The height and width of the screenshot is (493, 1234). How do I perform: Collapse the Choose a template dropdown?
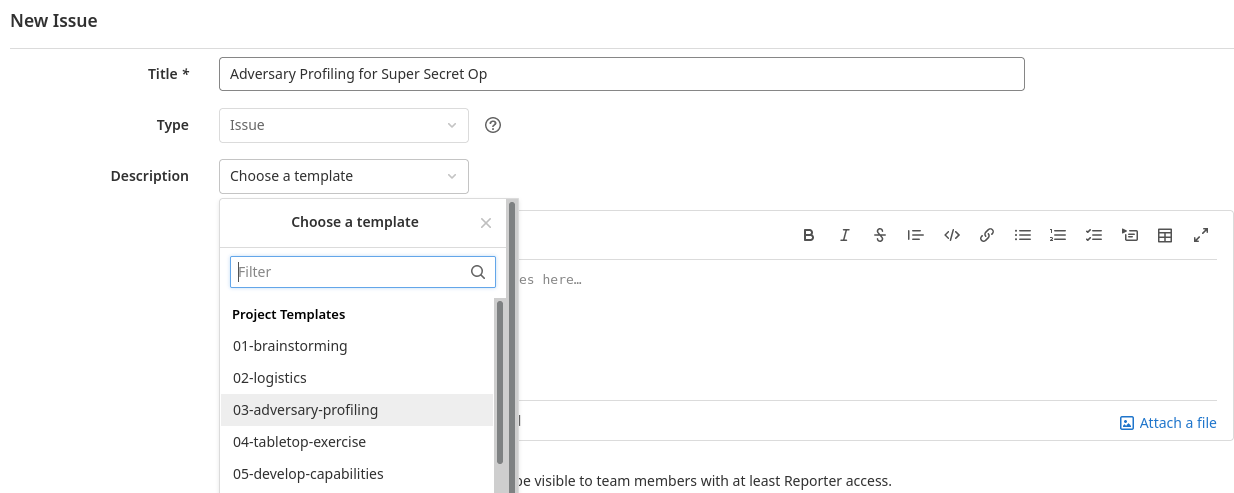pyautogui.click(x=343, y=176)
